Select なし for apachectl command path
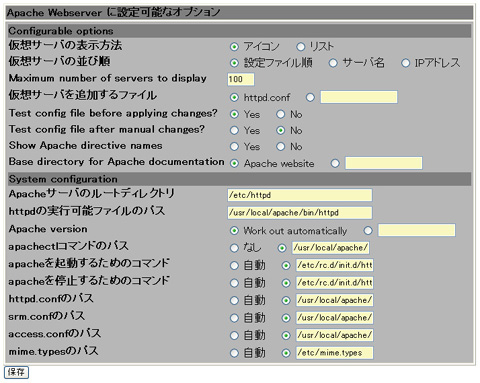This screenshot has width=480, height=383. 234,248
